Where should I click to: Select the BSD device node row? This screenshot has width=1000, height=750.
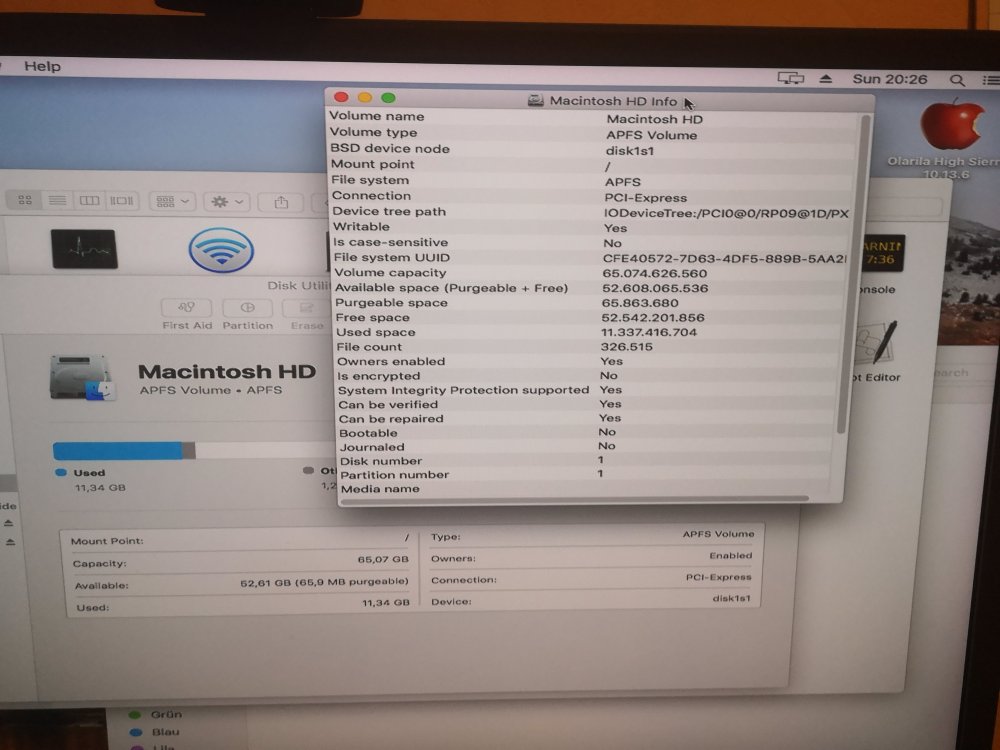pos(592,149)
